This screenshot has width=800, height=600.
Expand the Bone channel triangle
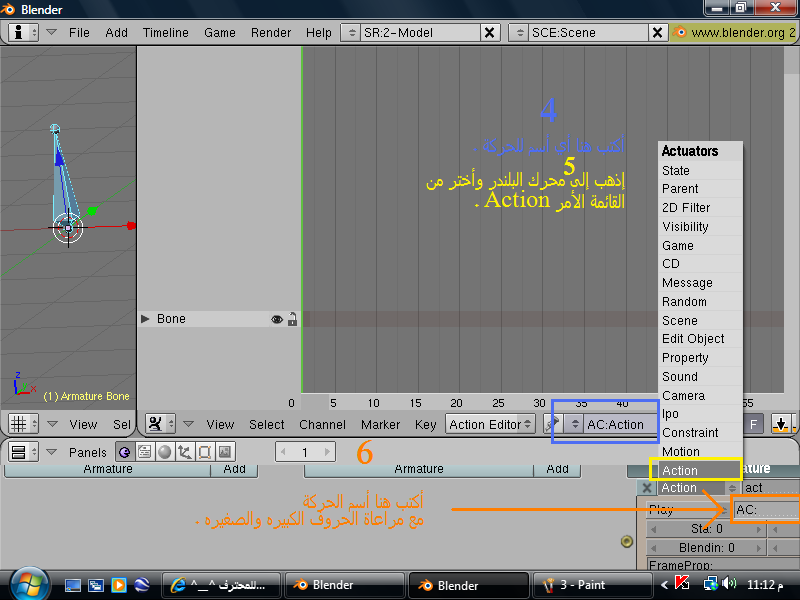[x=145, y=319]
